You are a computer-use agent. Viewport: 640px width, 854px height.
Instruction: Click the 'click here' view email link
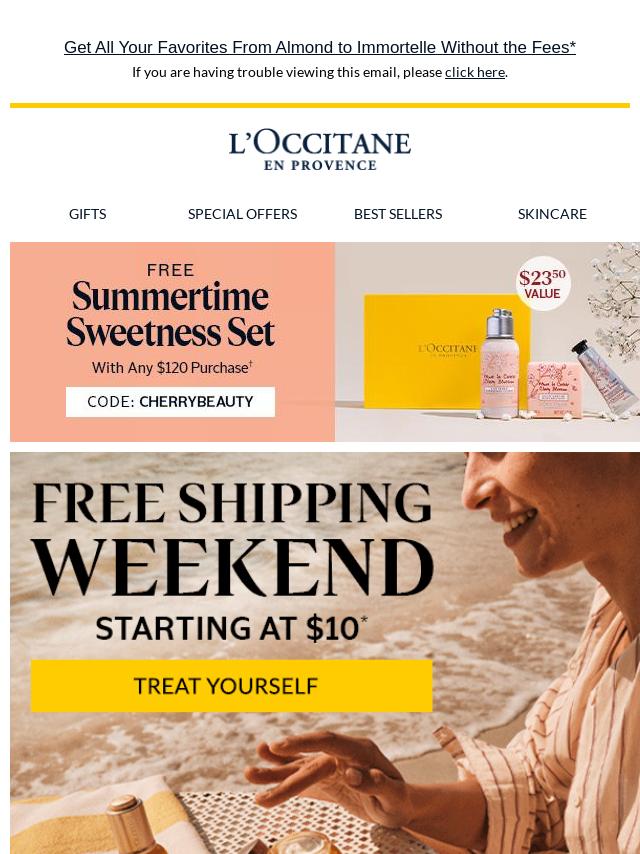pyautogui.click(x=474, y=72)
